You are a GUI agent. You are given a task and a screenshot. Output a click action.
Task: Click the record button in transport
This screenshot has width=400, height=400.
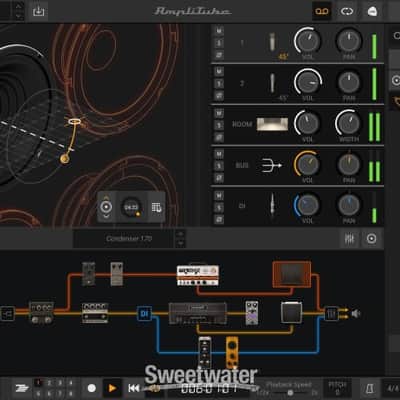(91, 388)
